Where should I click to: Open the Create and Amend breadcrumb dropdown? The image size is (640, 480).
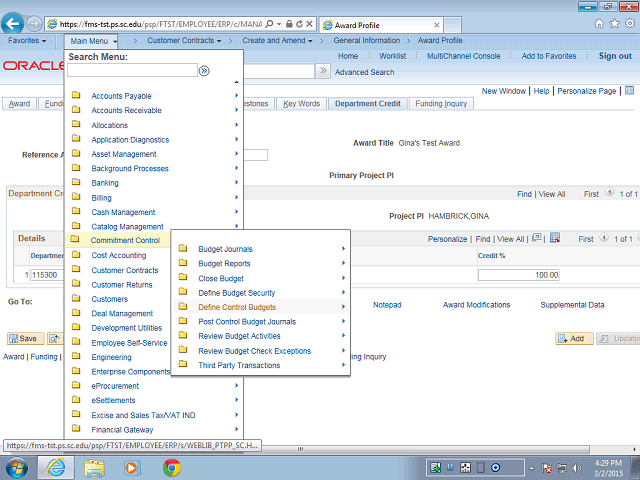pos(277,41)
